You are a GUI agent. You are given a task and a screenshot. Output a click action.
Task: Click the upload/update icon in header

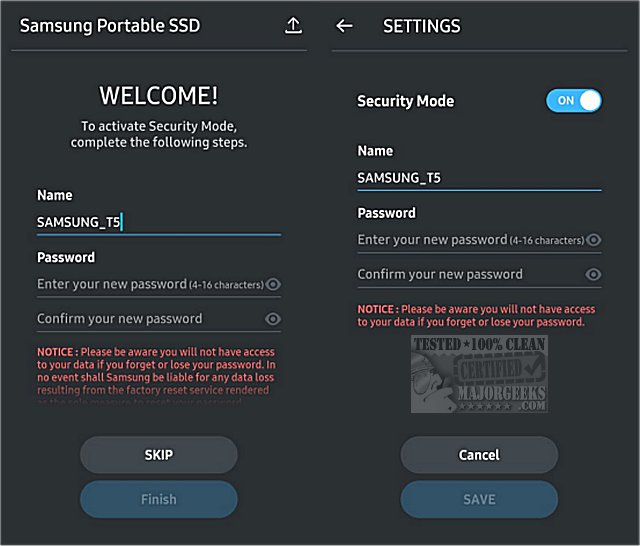[x=293, y=26]
